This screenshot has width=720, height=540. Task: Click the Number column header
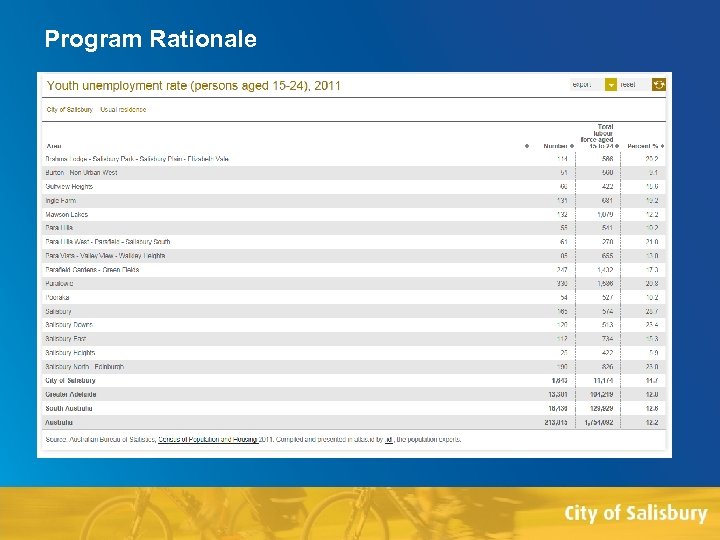tap(556, 146)
